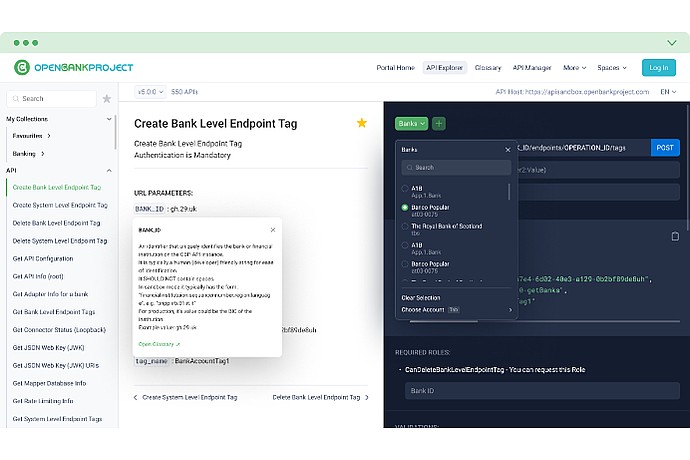
Task: Select Get Connector Status (Loopback)
Action: coord(59,330)
